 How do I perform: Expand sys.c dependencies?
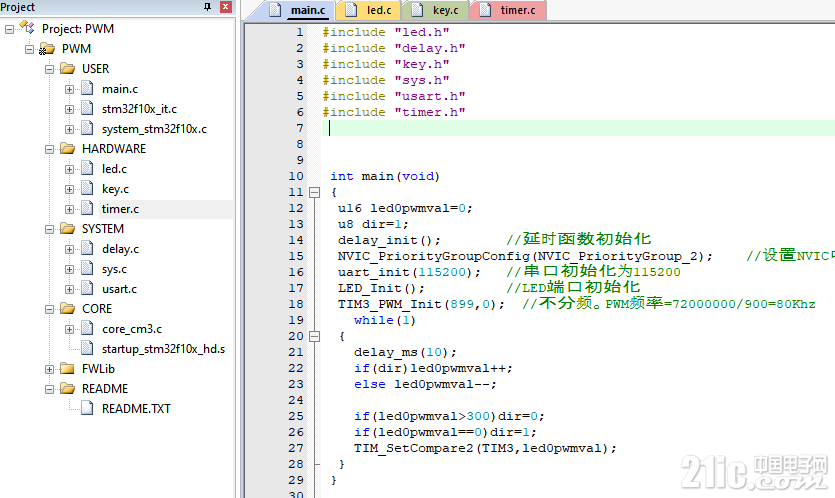click(69, 270)
